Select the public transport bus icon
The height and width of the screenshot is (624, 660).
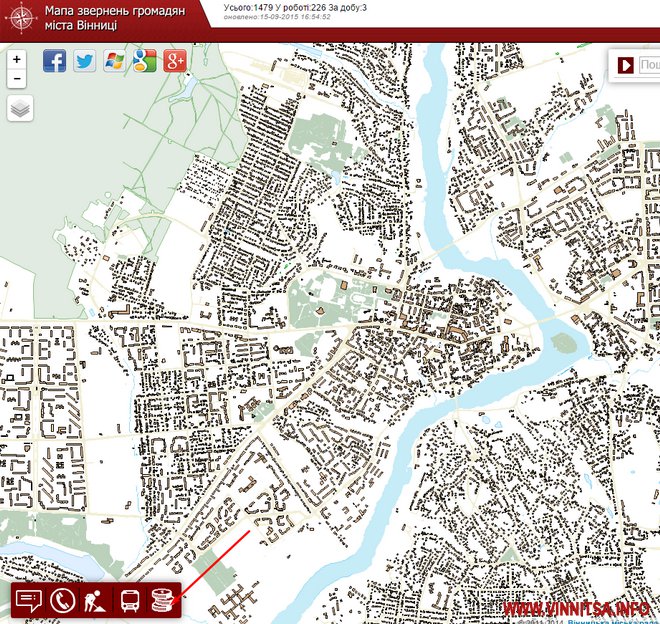click(129, 601)
